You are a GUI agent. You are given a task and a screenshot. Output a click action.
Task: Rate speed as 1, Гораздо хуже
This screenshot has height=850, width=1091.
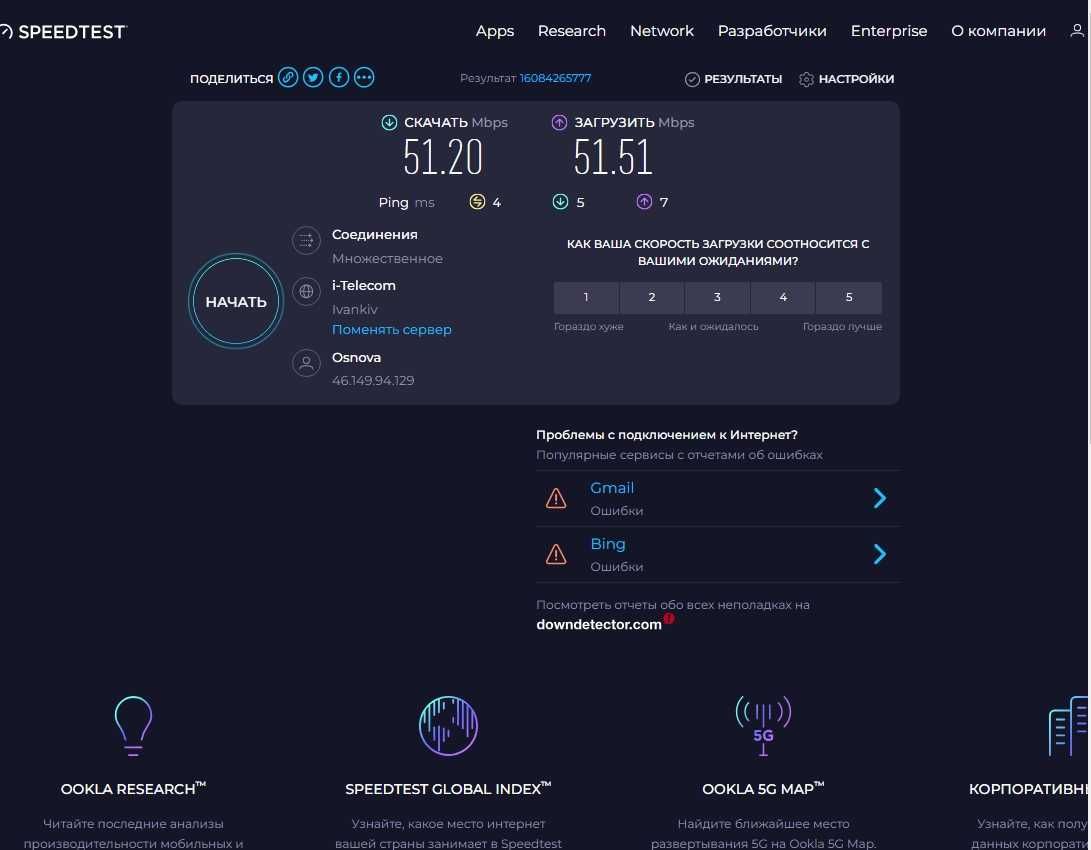586,297
